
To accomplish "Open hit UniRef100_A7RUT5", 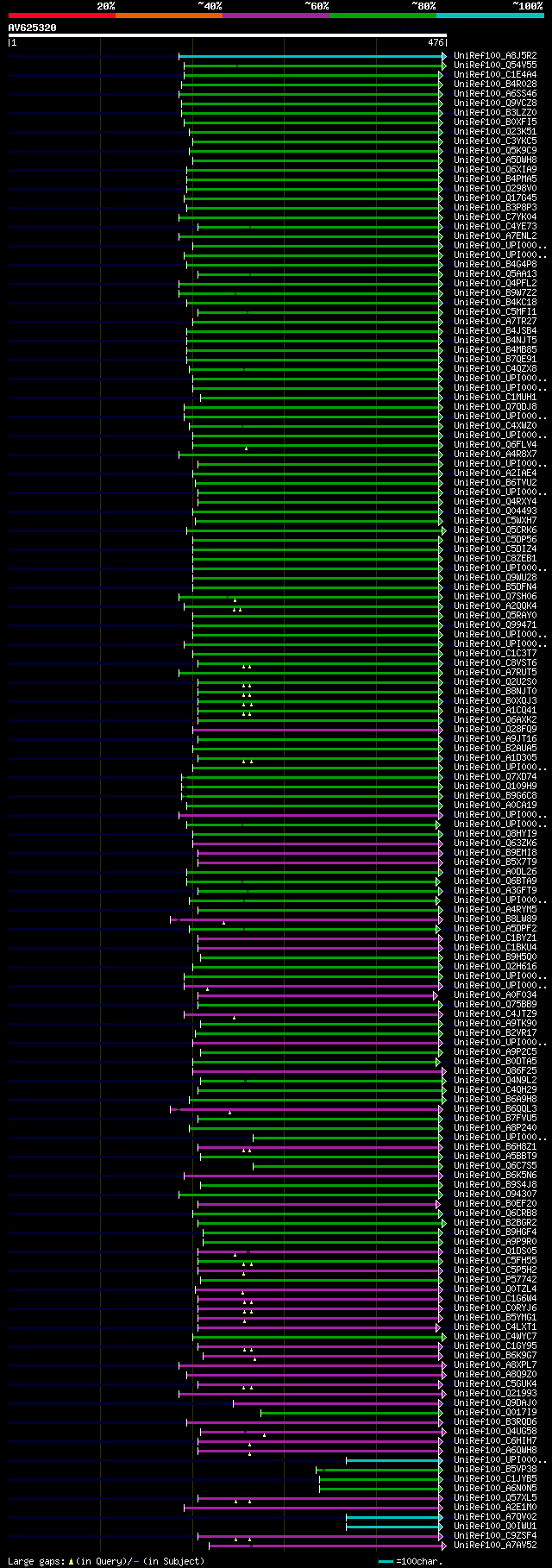I will 495,672.
